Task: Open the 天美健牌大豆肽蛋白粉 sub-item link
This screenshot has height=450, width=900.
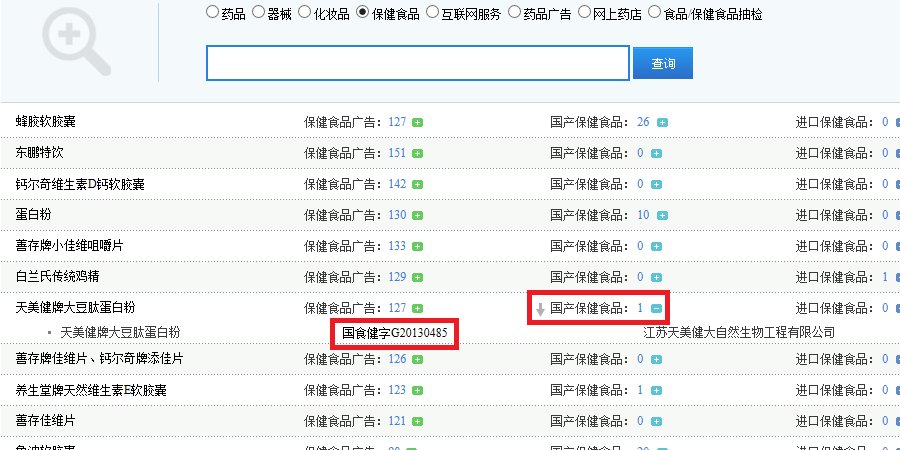Action: tap(120, 333)
